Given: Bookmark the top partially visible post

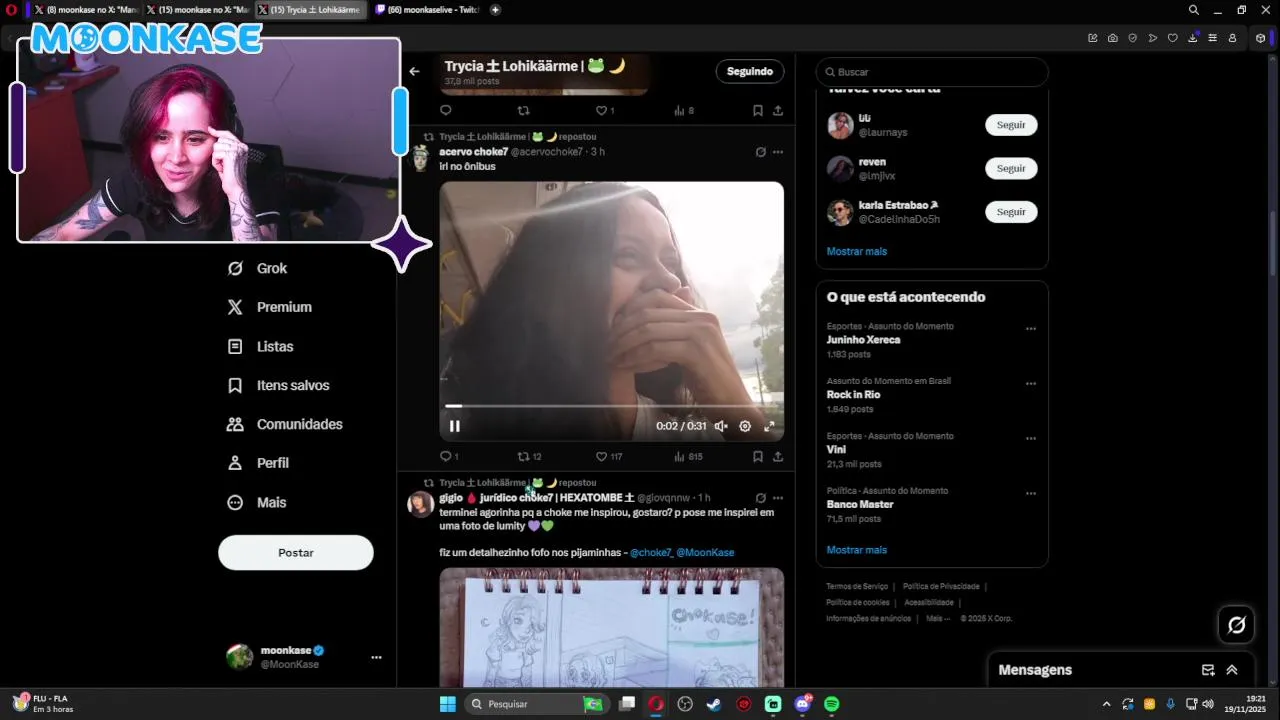Looking at the screenshot, I should (x=758, y=111).
